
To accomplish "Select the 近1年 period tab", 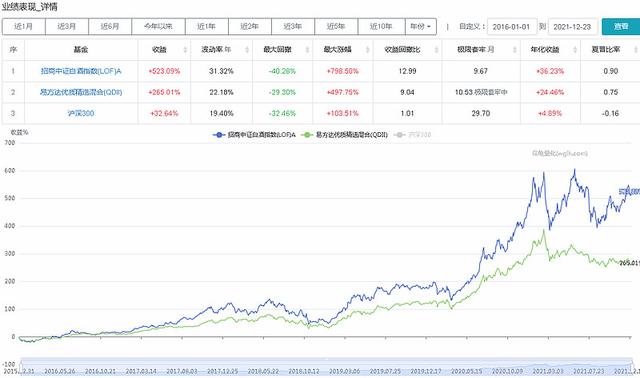I will [207, 27].
